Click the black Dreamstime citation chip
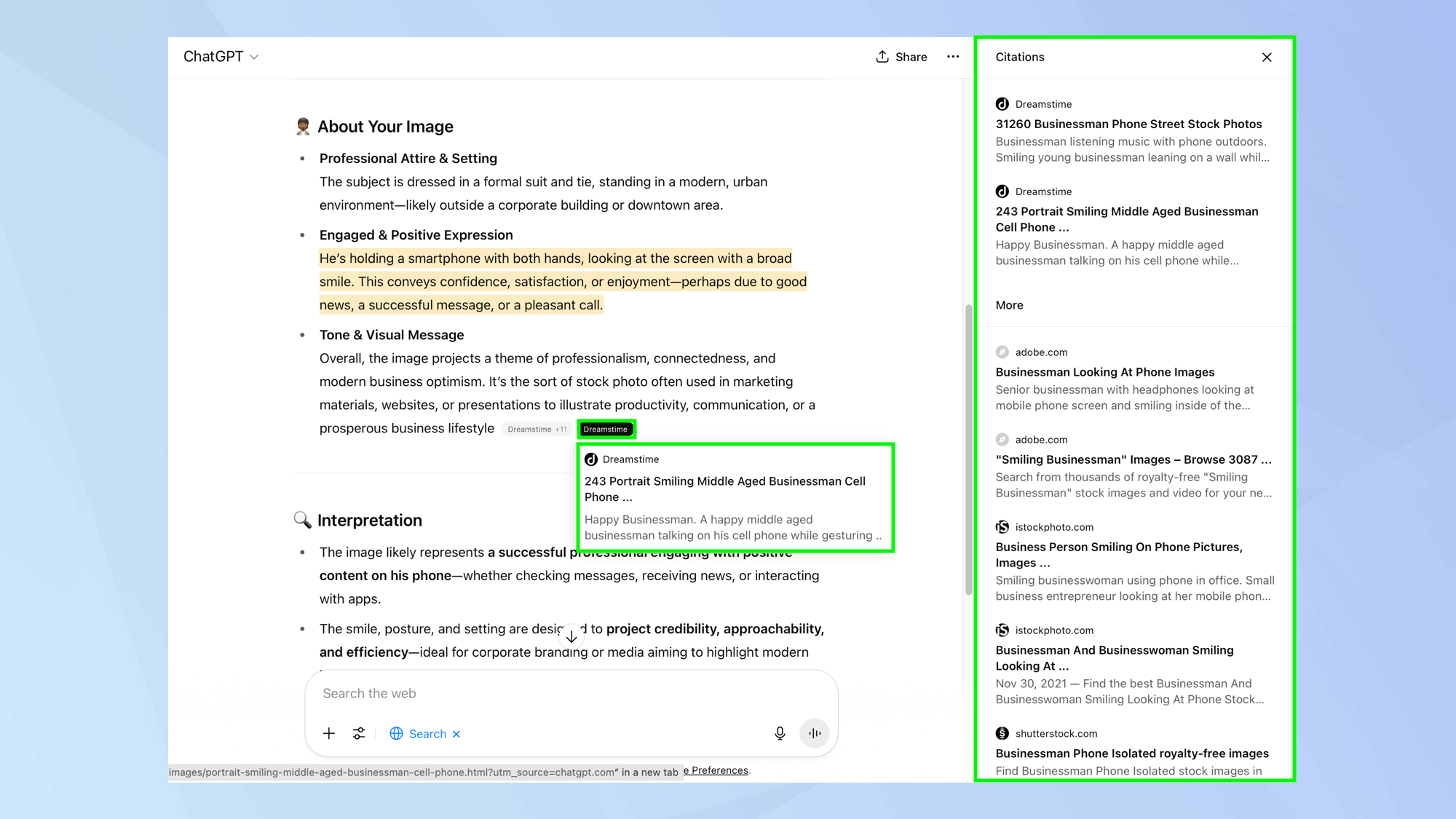1456x819 pixels. (606, 429)
